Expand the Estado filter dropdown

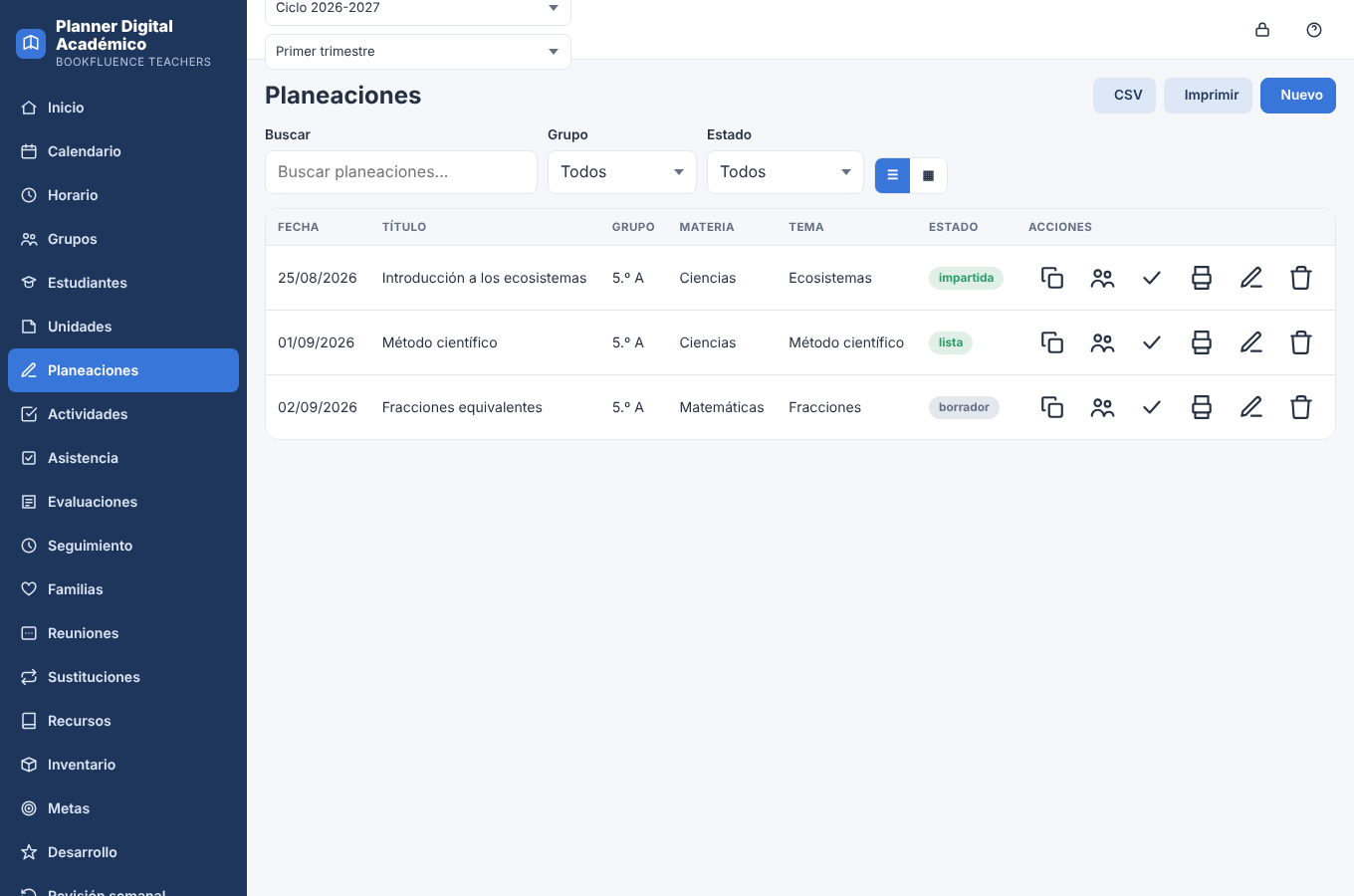pyautogui.click(x=786, y=172)
